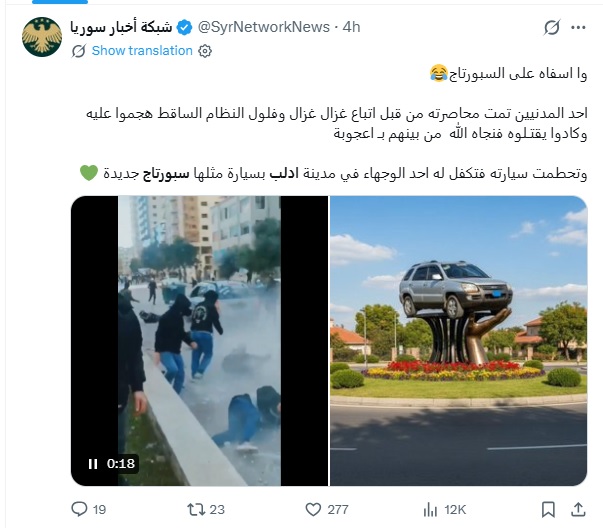Open view analytics bar chart icon

coord(430,510)
